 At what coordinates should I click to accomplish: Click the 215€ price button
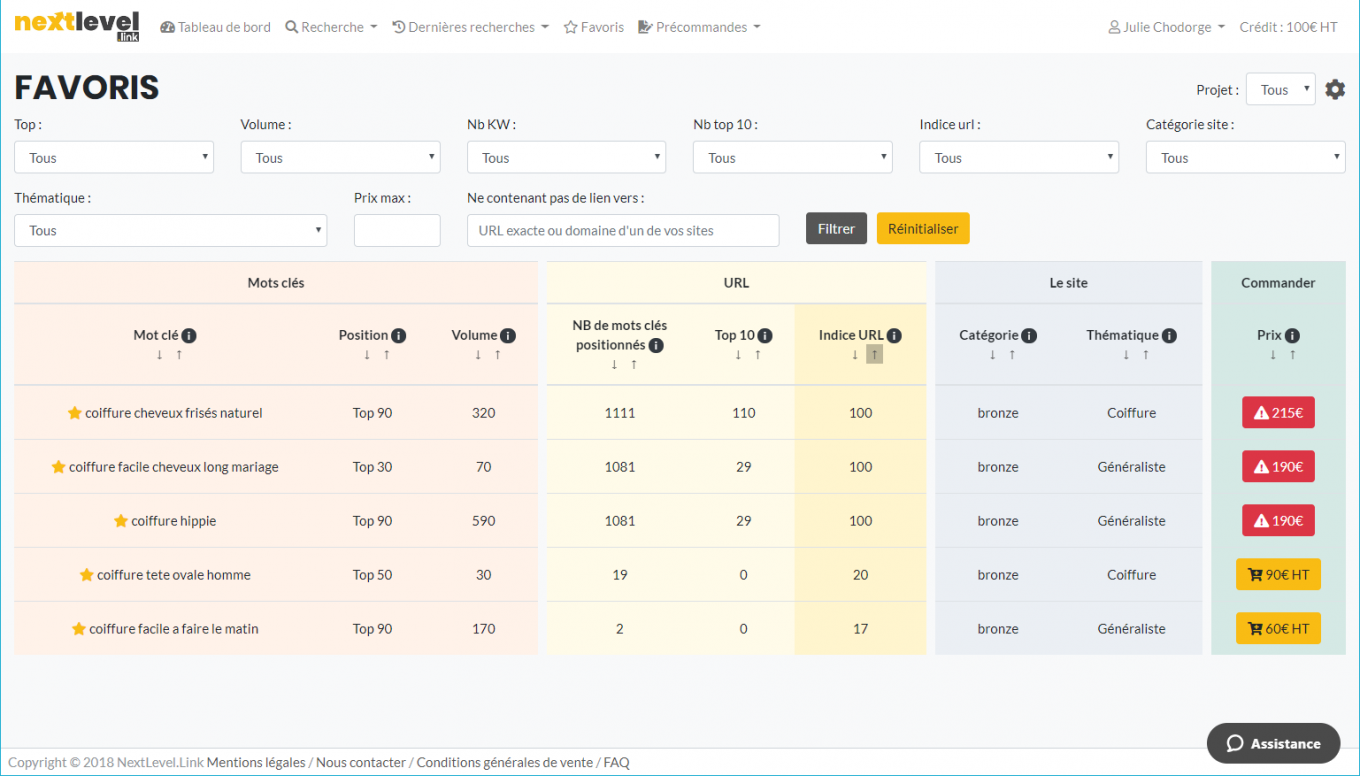coord(1278,412)
